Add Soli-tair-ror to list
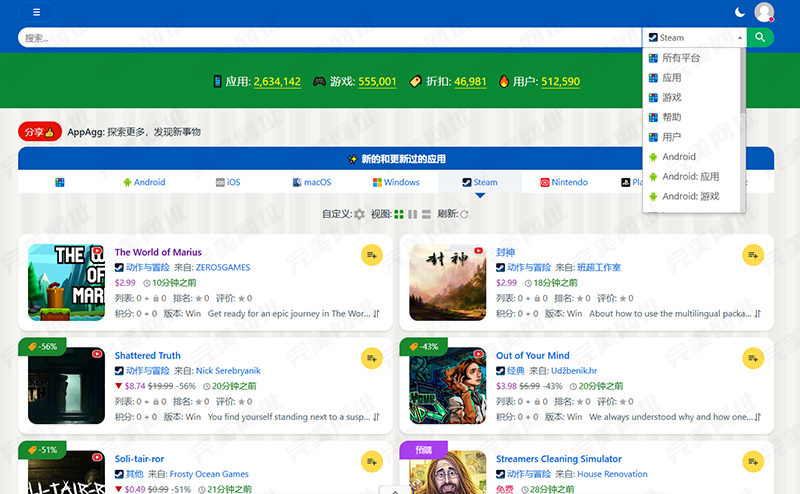The height and width of the screenshot is (494, 800). tap(372, 462)
